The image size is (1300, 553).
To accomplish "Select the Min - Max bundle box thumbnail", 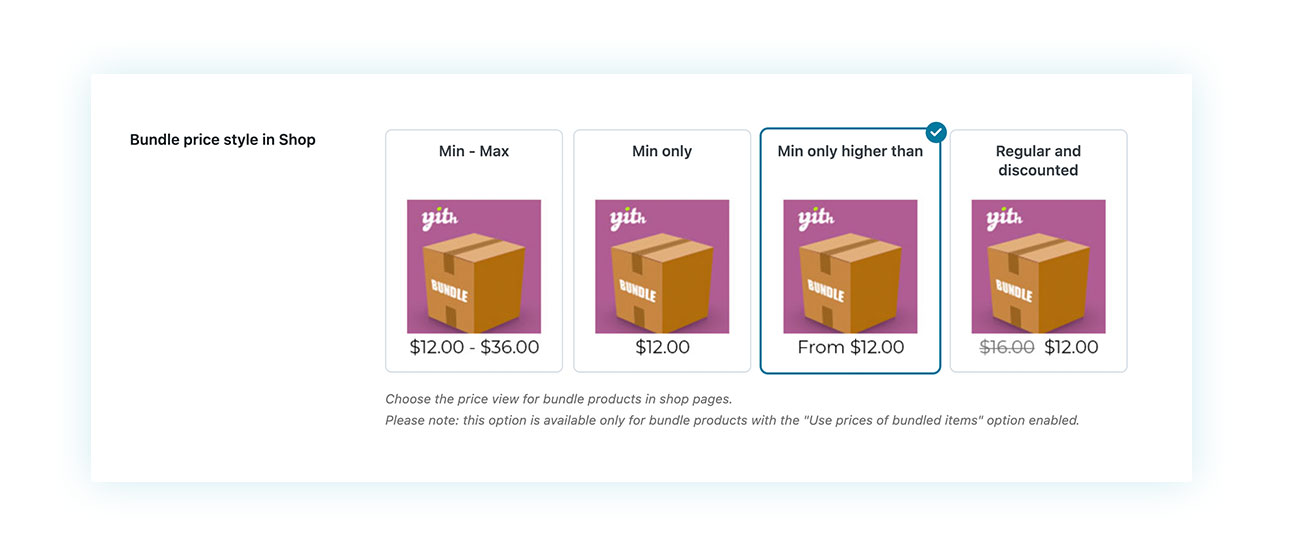I will coord(474,267).
